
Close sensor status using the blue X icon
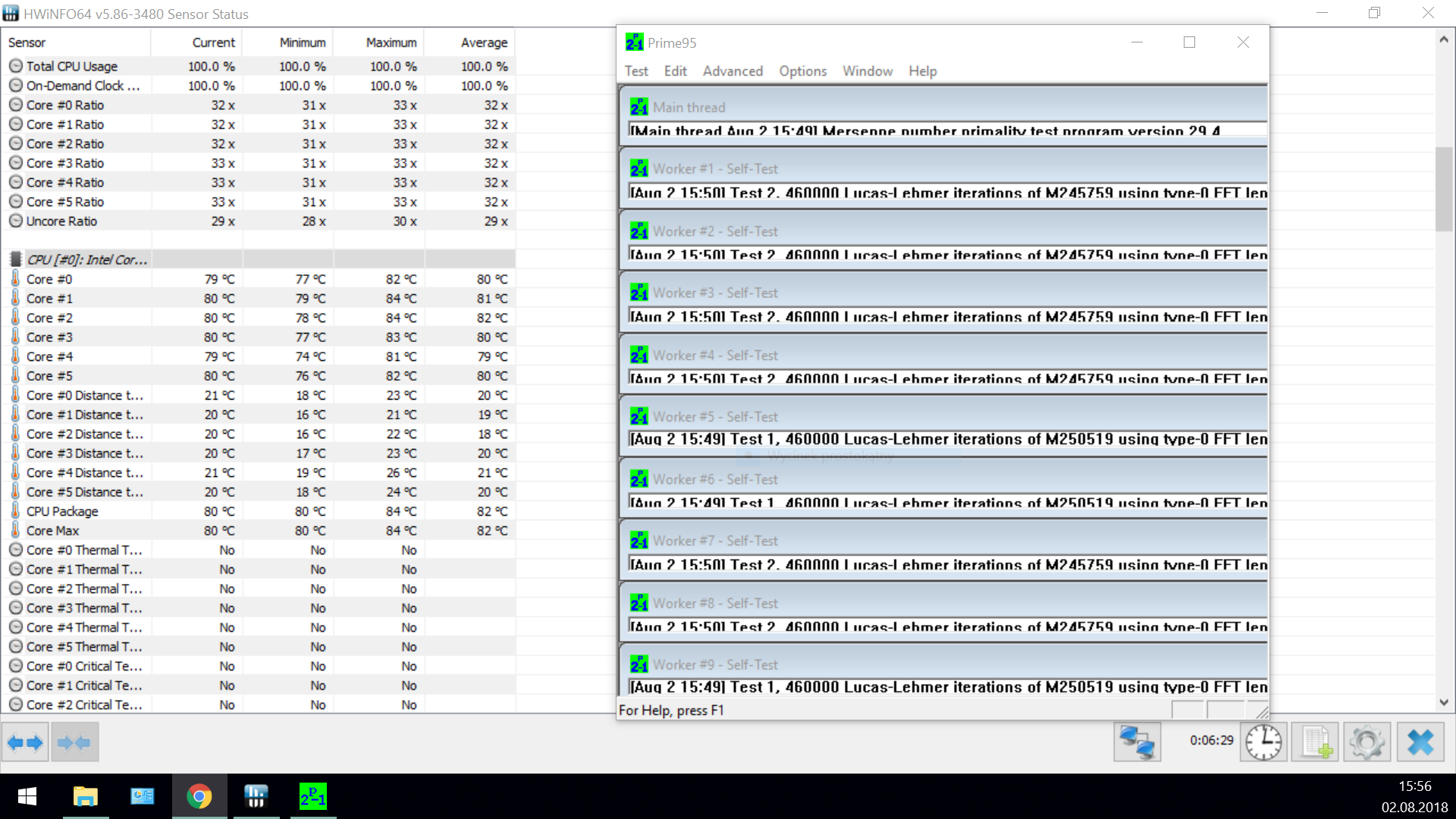coord(1420,742)
